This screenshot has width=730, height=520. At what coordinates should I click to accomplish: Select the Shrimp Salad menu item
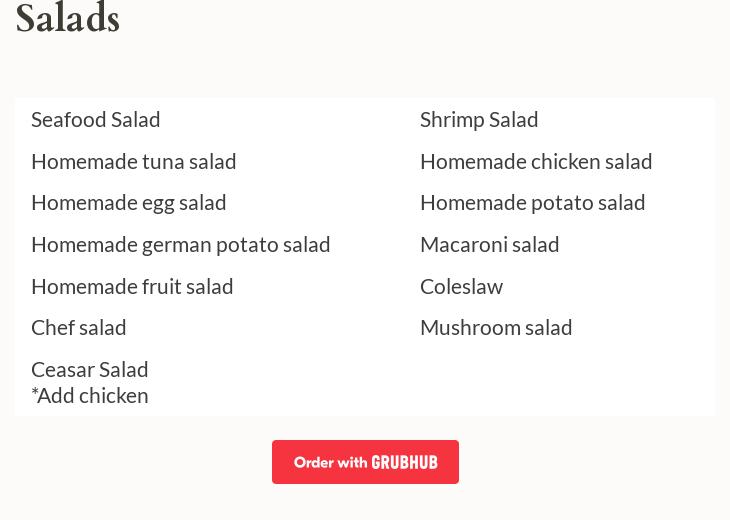(478, 119)
